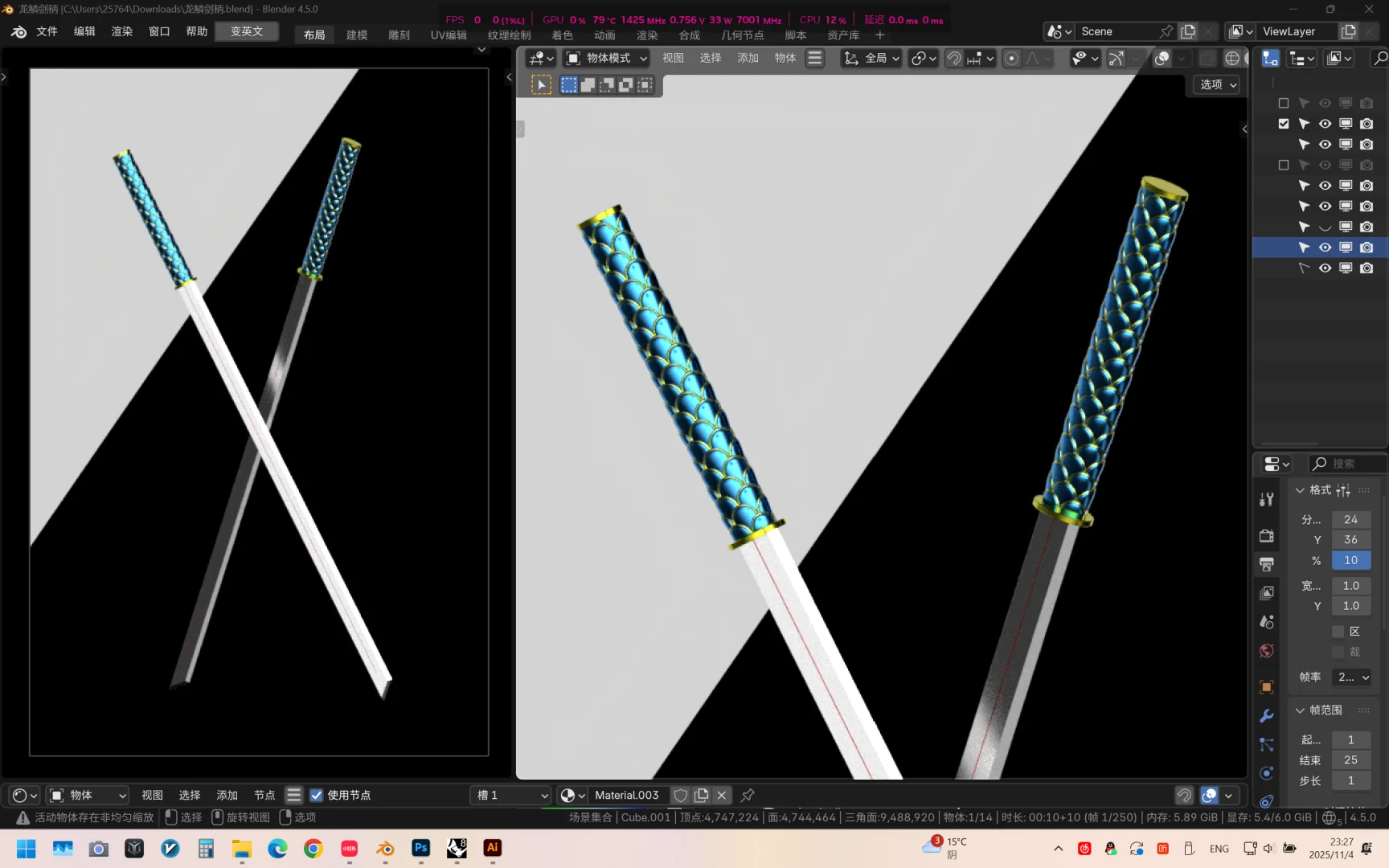Open the View Layer properties tab icon
This screenshot has height=868, width=1389.
tap(1267, 593)
